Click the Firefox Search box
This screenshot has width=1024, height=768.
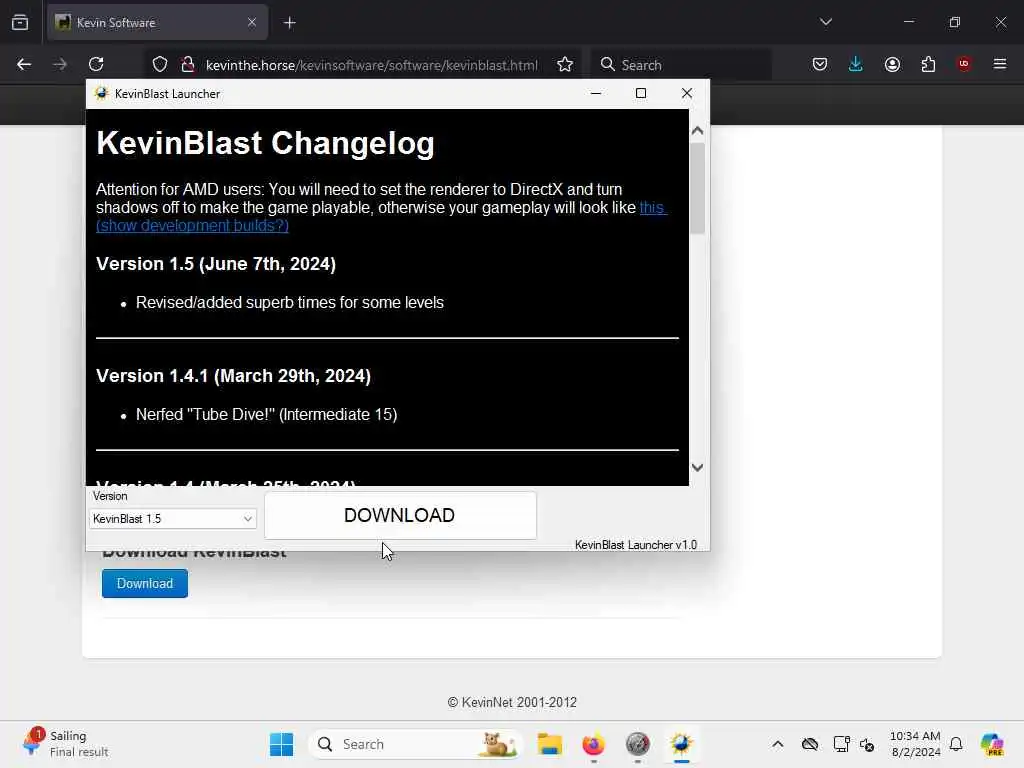click(x=681, y=65)
